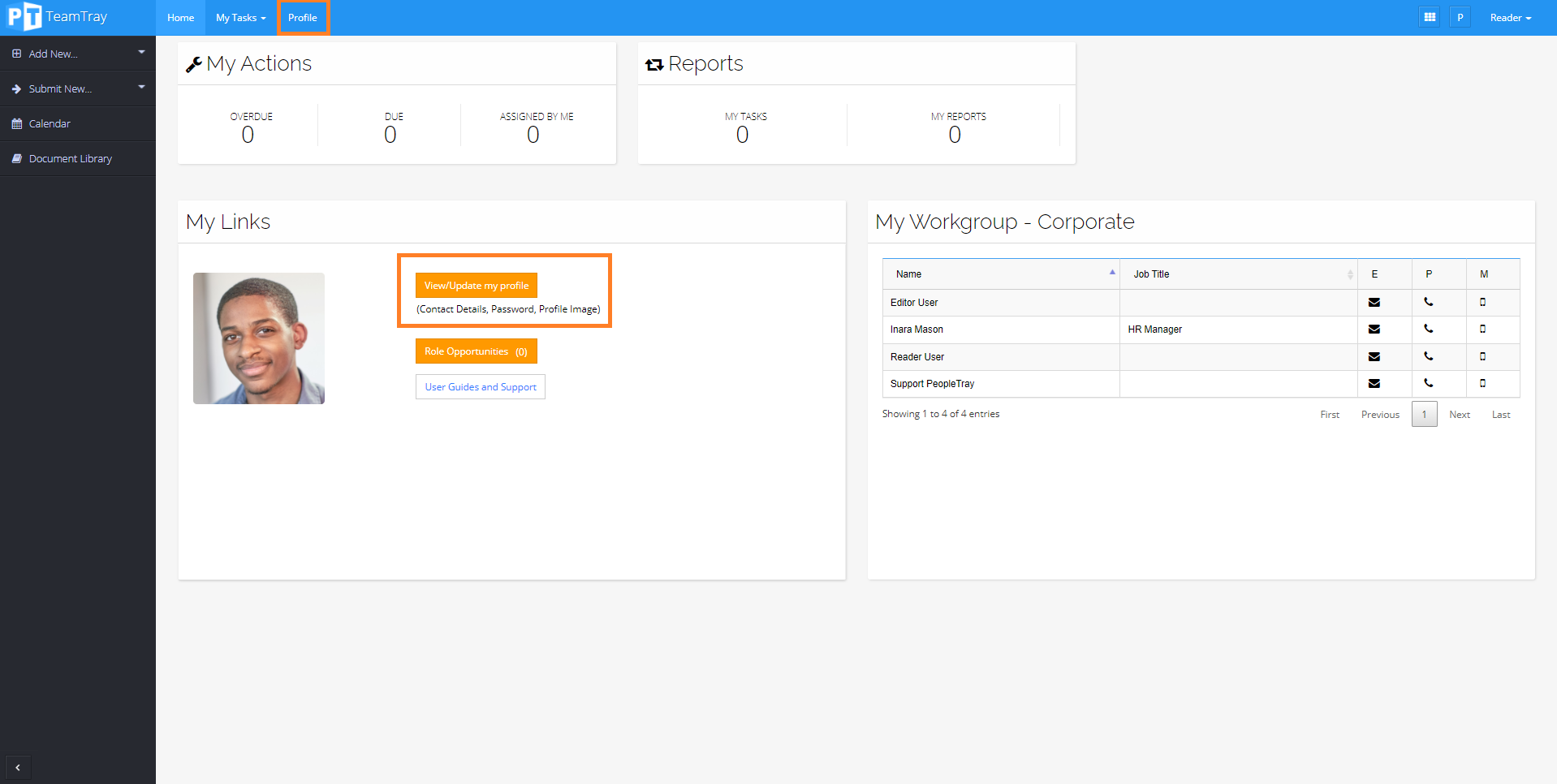Open the Profile tab
Screen dimensions: 1557x784
302,17
